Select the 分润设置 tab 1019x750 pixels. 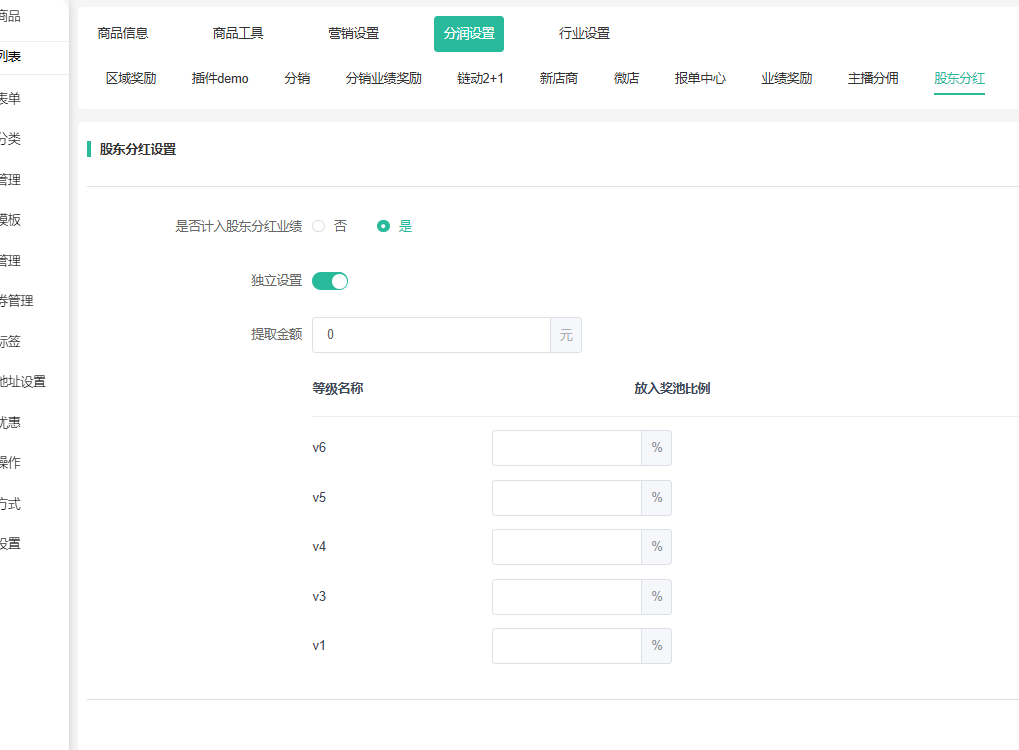(469, 33)
